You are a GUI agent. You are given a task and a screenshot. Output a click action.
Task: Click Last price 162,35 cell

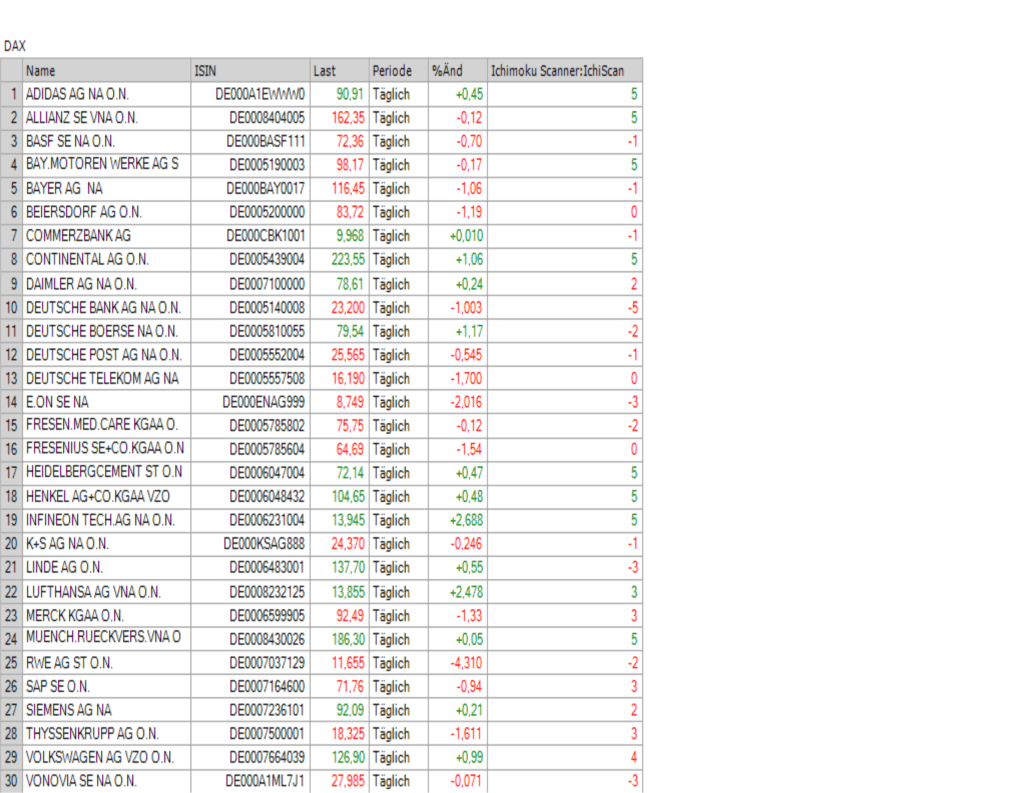point(340,118)
